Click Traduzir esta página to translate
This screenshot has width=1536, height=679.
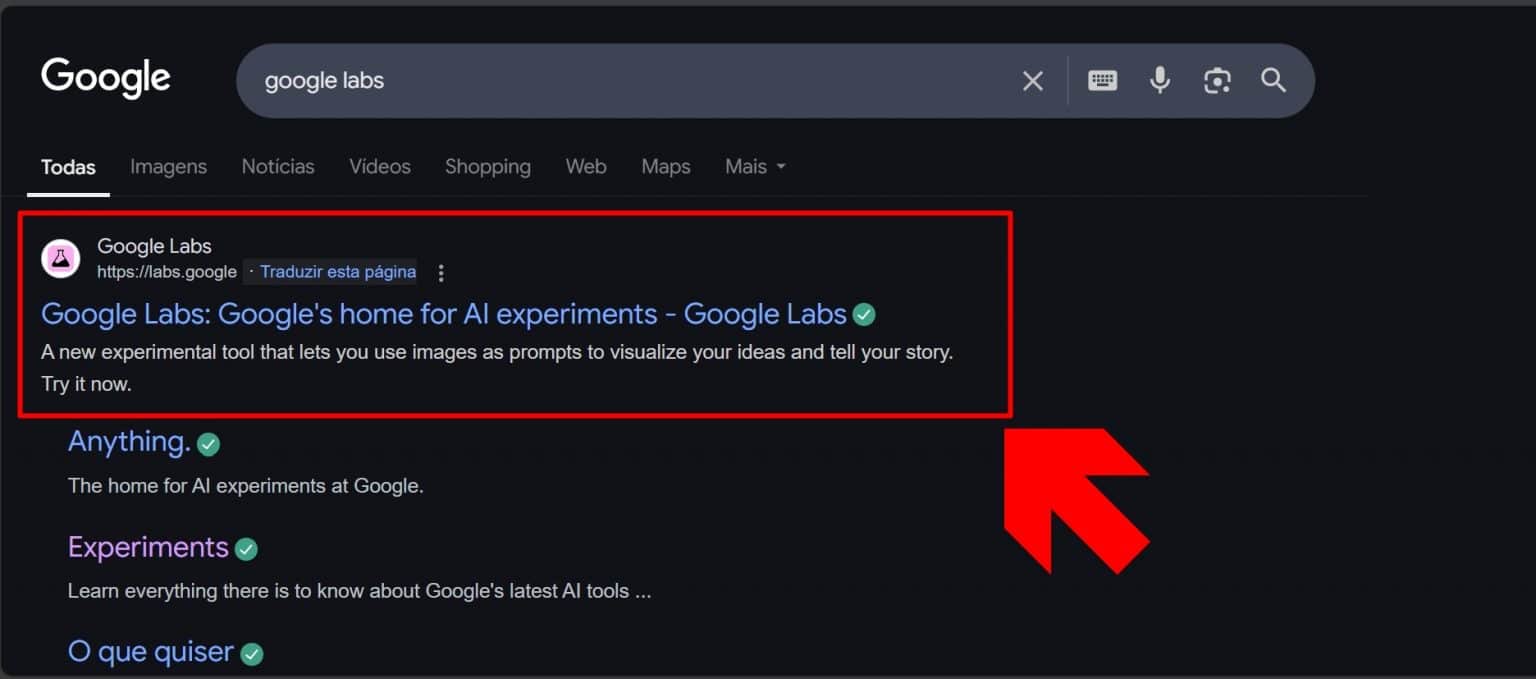tap(337, 271)
